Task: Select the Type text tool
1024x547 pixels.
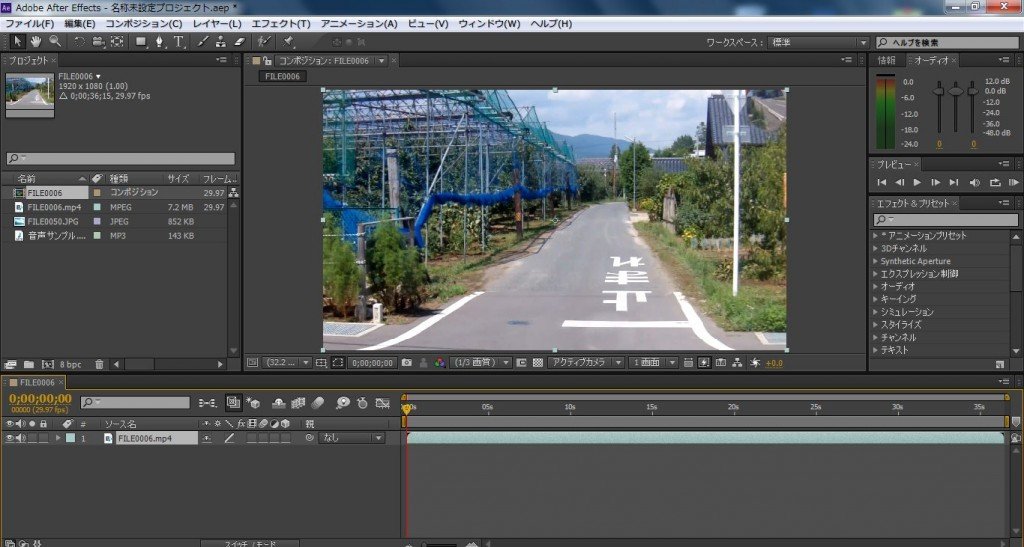Action: (x=178, y=41)
